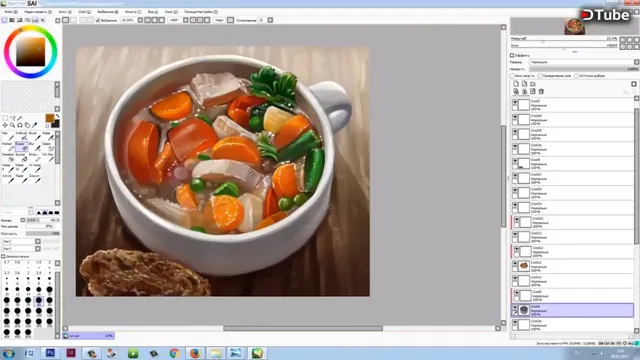Open the Окно menu
640x360 pixels.
coord(171,12)
